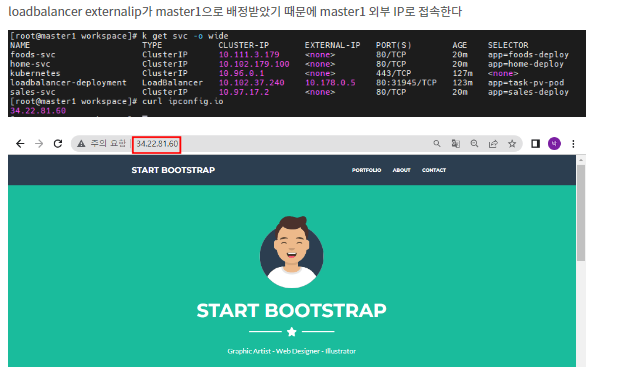This screenshot has width=626, height=387.
Task: Open the PORTFOLIO nav link
Action: 366,170
